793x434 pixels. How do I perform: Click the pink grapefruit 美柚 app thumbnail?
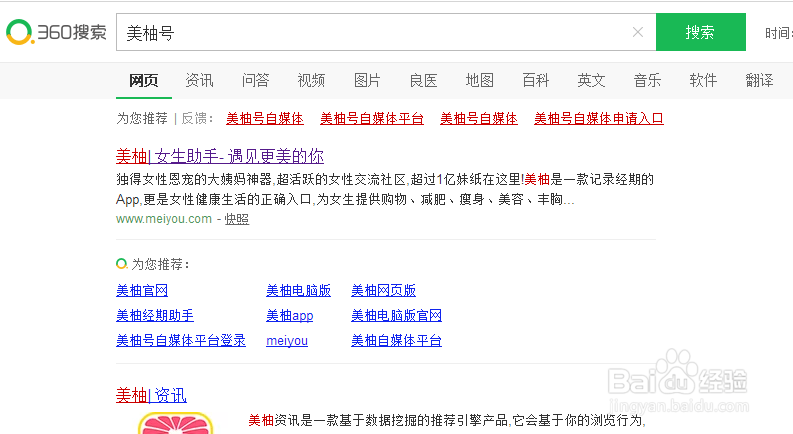[x=175, y=423]
